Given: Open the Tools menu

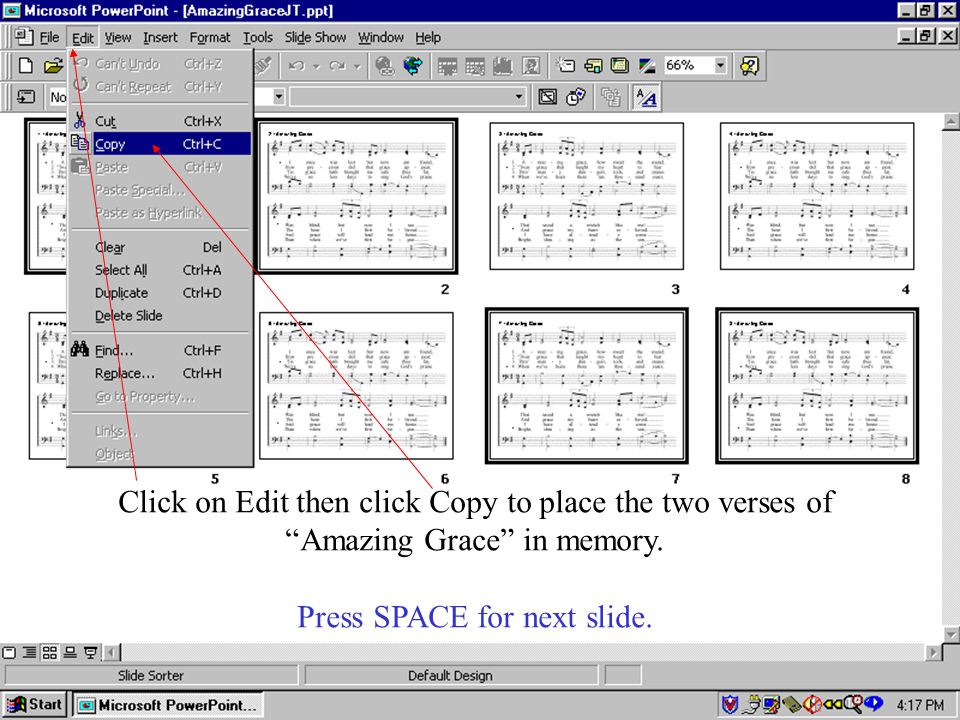Looking at the screenshot, I should tap(258, 37).
